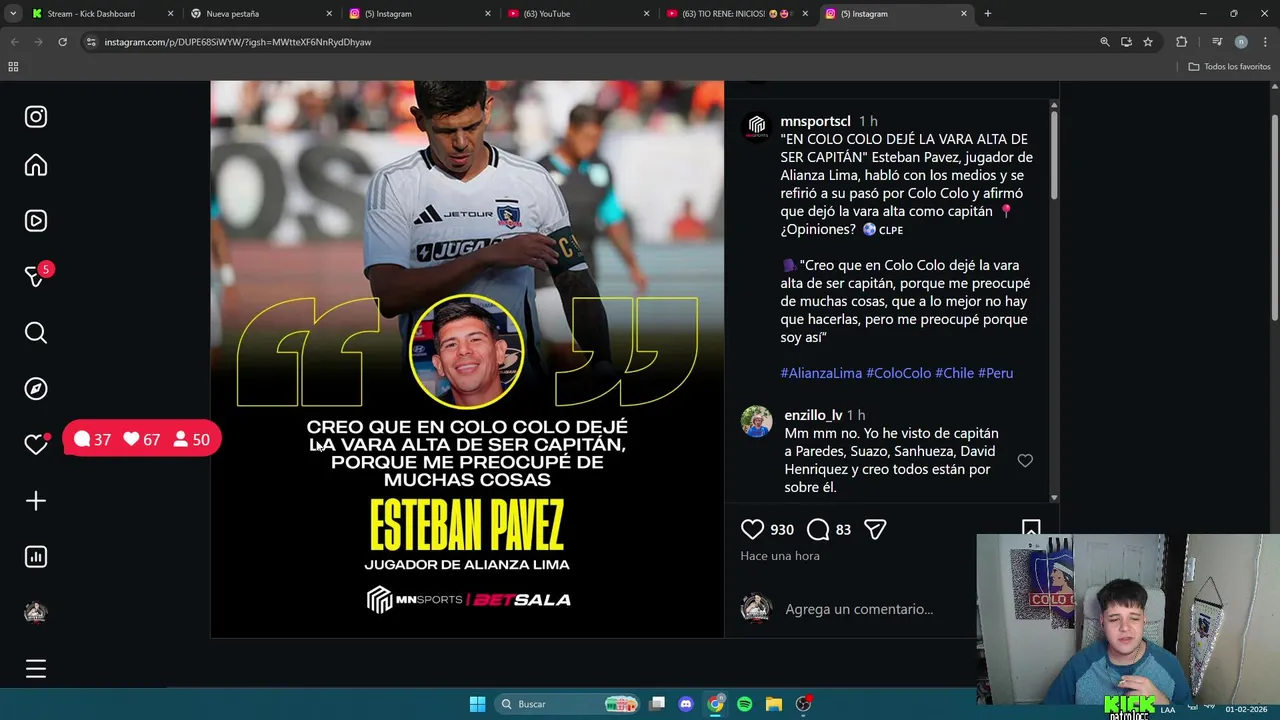Open Chrome profile avatar
The width and height of the screenshot is (1280, 720).
1241,42
